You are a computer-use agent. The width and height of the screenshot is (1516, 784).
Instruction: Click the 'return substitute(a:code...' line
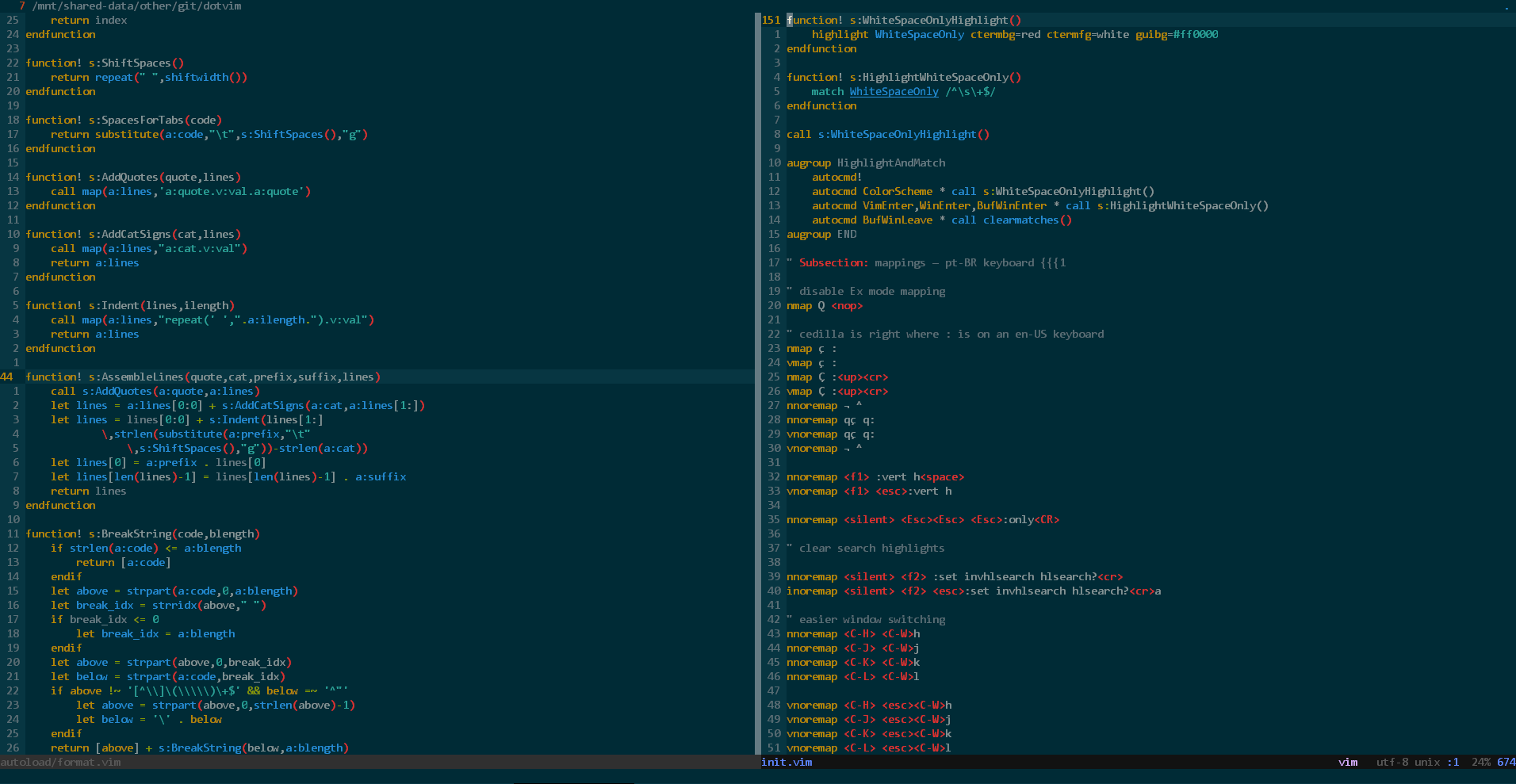coord(209,134)
